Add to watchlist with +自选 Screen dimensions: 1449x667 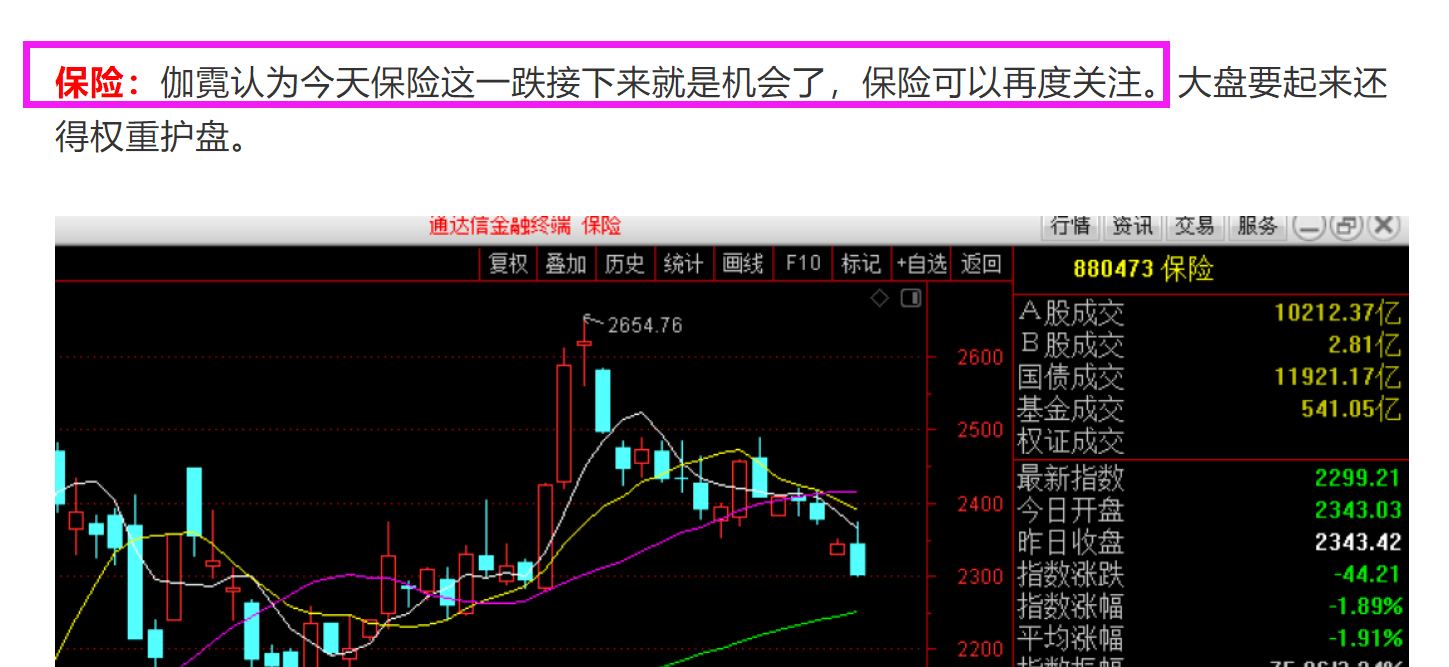tap(921, 264)
